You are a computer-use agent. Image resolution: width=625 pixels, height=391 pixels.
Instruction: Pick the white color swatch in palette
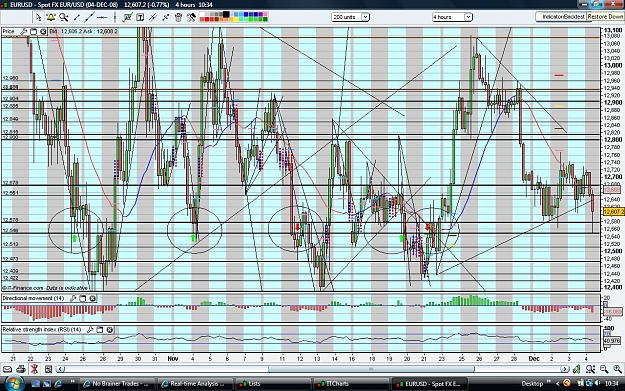(x=202, y=15)
